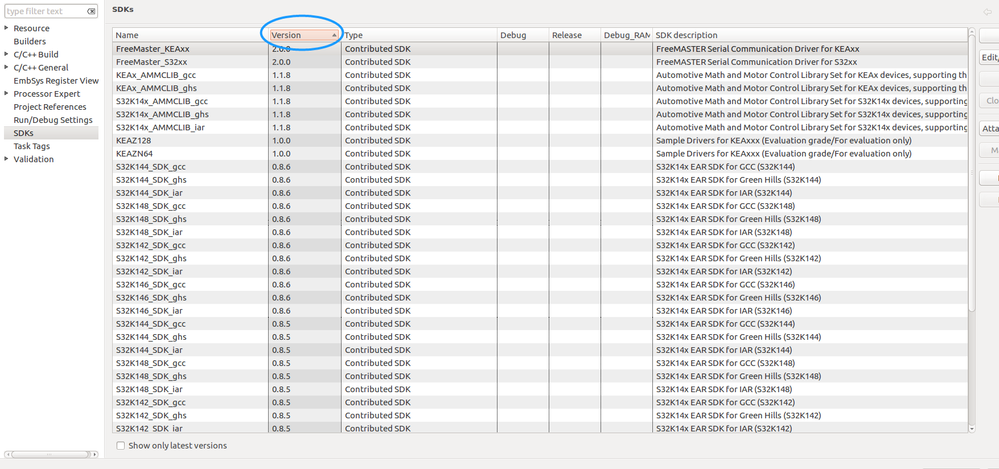Click the Debug cell of FreeMaster_KEAxx row
Screen dimensions: 999x469
coord(523,48)
